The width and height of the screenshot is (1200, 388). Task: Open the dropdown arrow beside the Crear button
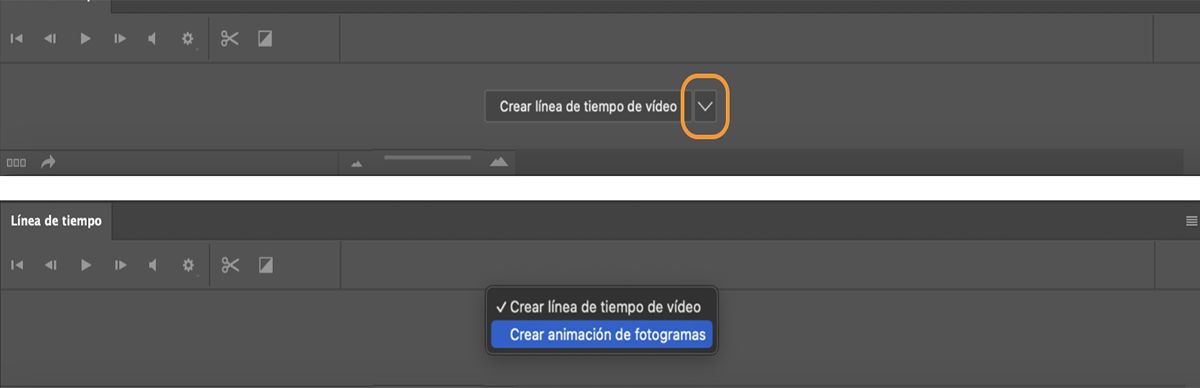tap(706, 106)
